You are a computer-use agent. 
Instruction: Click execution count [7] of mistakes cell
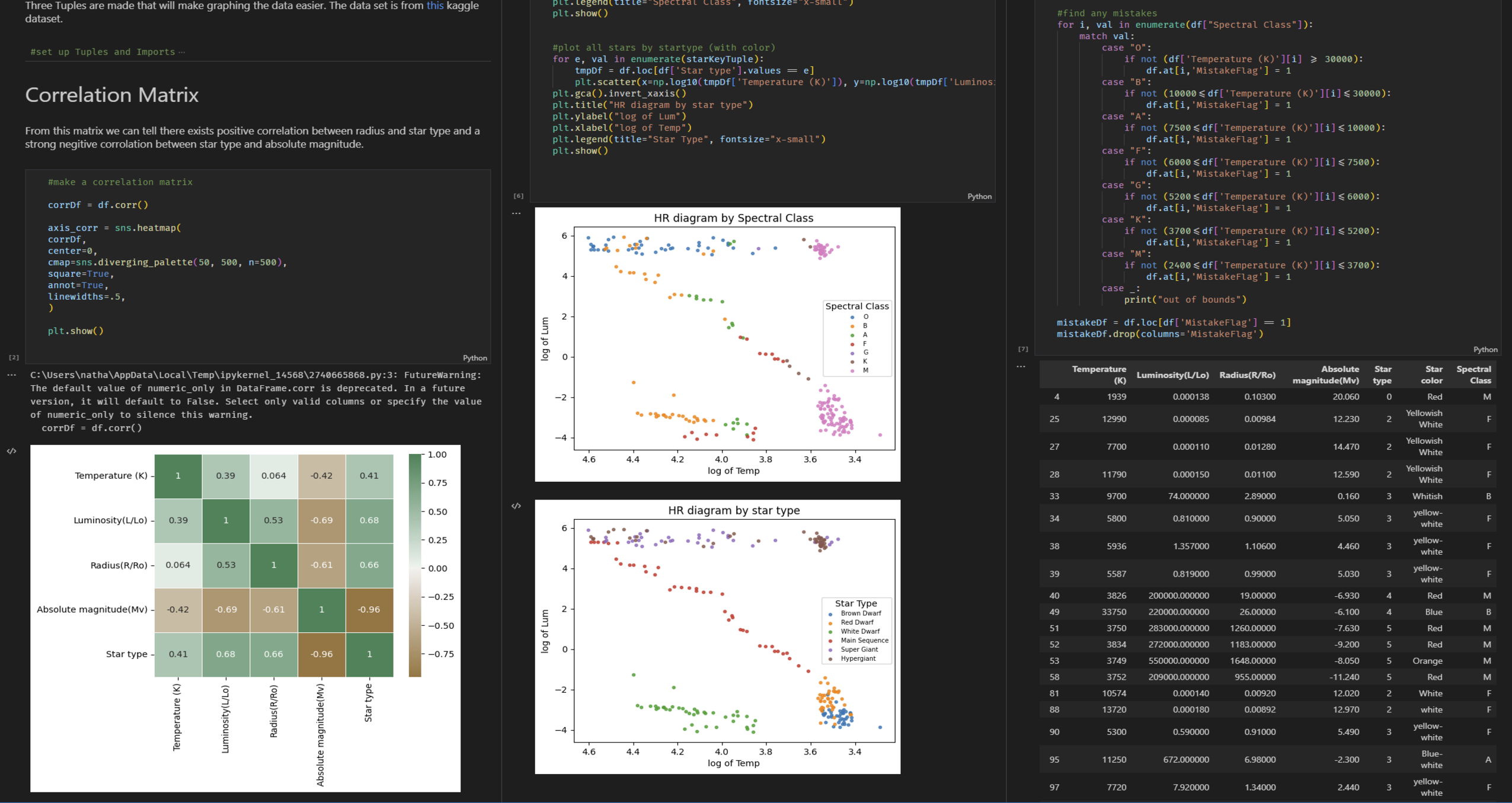(1023, 349)
